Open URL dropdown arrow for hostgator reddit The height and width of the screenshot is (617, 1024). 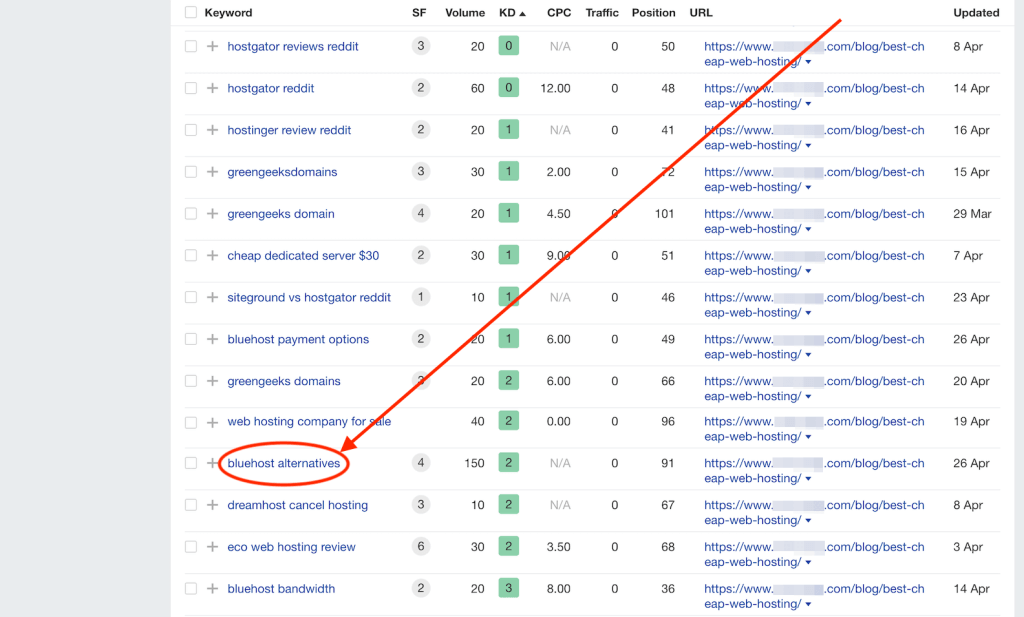coord(808,104)
